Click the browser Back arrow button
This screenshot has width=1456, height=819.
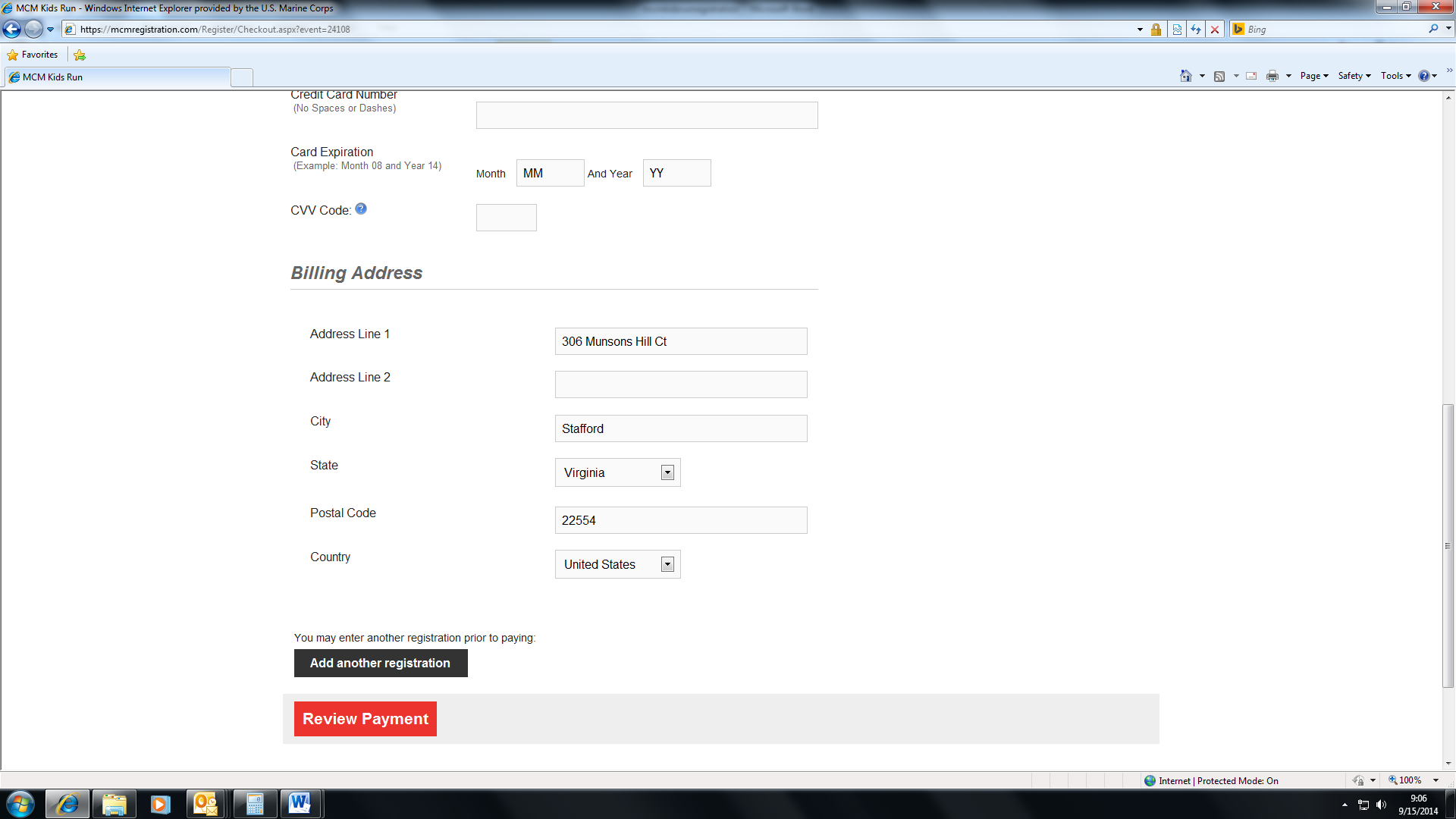[x=12, y=30]
